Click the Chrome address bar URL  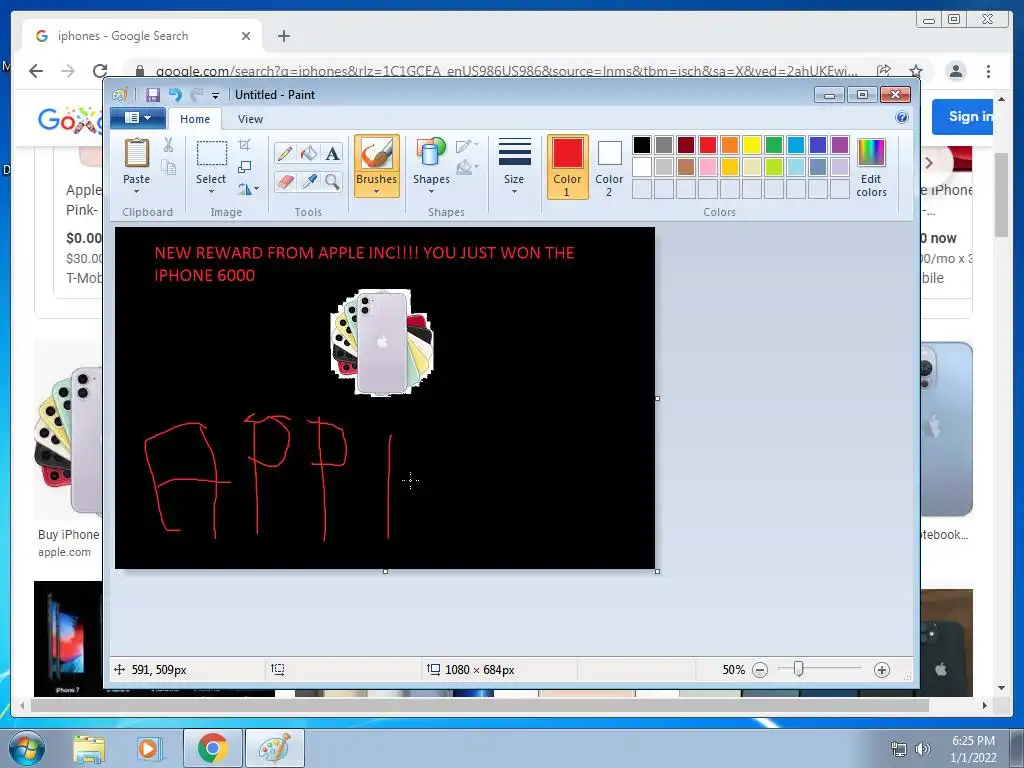pyautogui.click(x=506, y=71)
